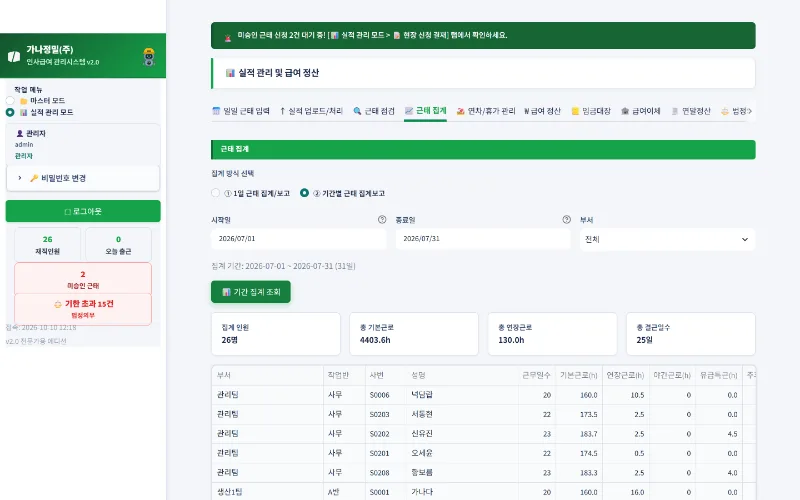Switch to the 급여이체 tab

click(641, 111)
